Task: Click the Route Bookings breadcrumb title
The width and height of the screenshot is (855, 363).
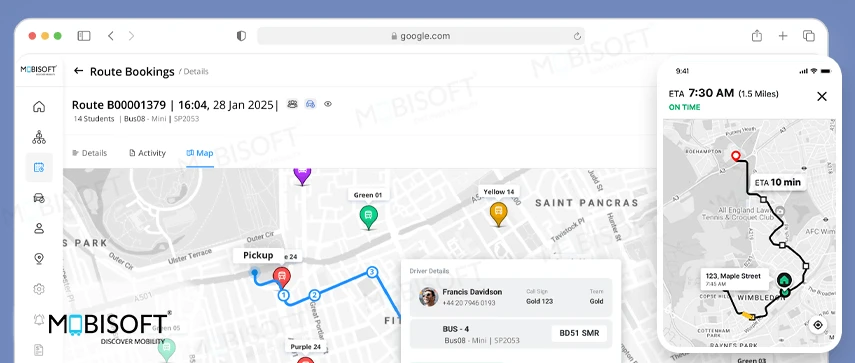Action: point(132,71)
